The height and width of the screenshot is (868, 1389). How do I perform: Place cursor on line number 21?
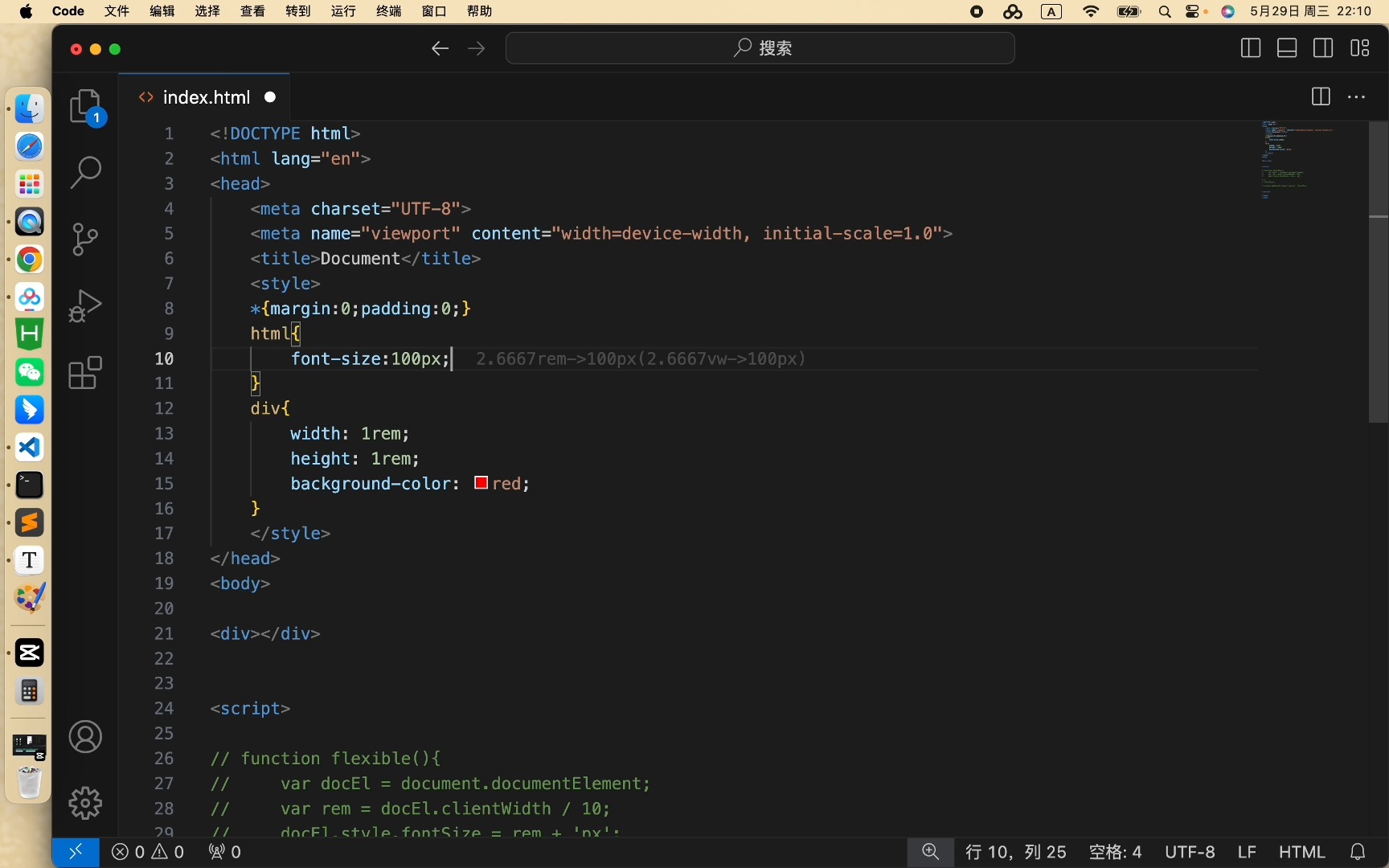(164, 633)
